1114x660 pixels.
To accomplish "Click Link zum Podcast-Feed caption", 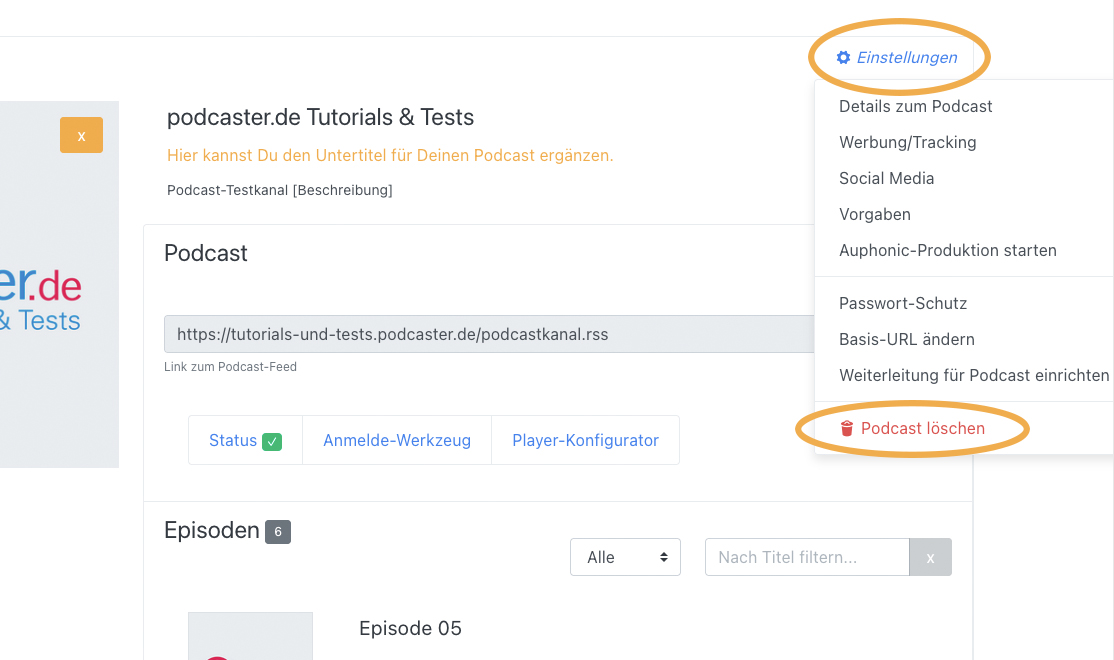I will pos(230,367).
